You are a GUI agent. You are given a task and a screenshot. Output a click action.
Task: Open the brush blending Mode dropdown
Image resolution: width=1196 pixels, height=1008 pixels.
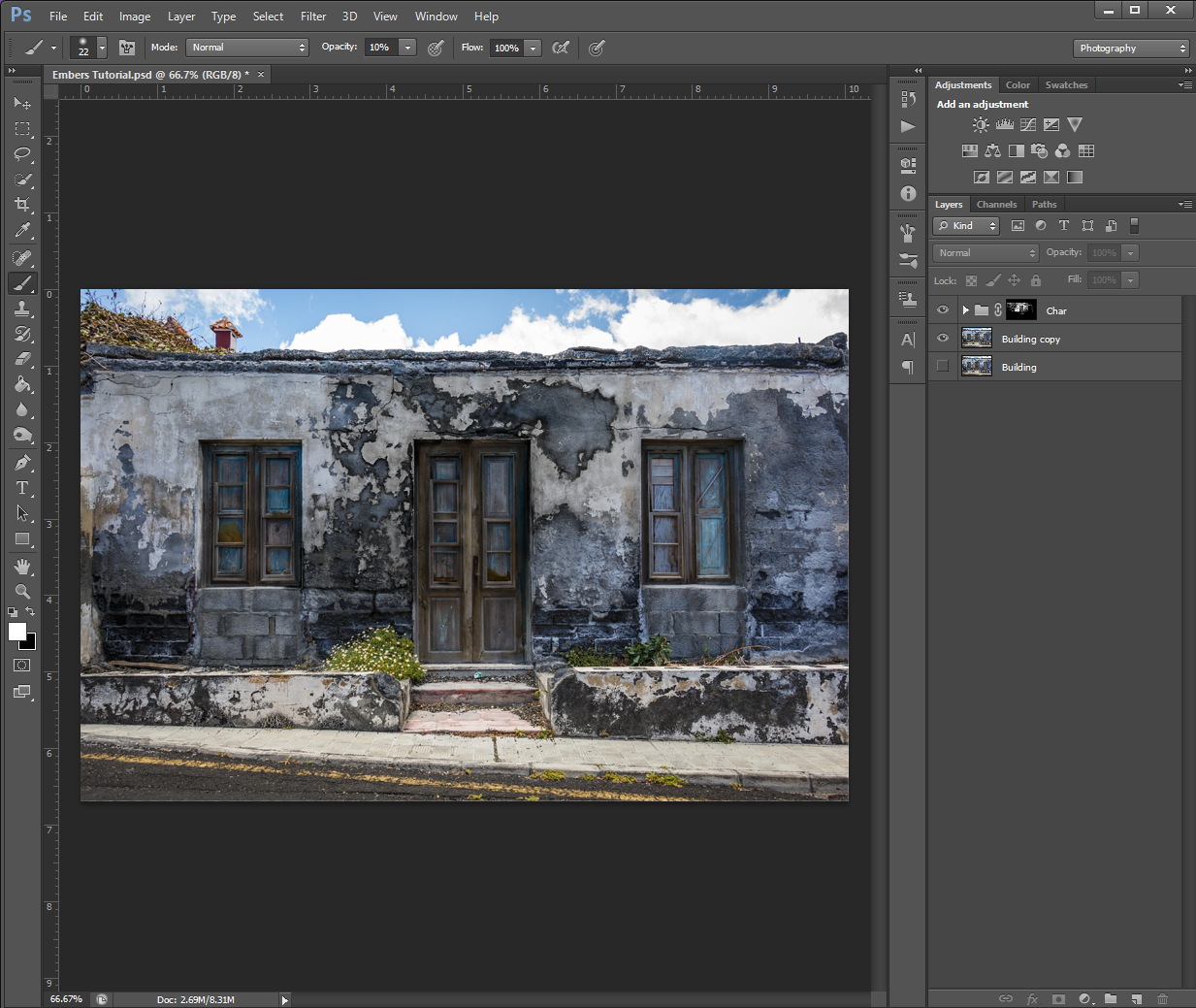pos(248,48)
